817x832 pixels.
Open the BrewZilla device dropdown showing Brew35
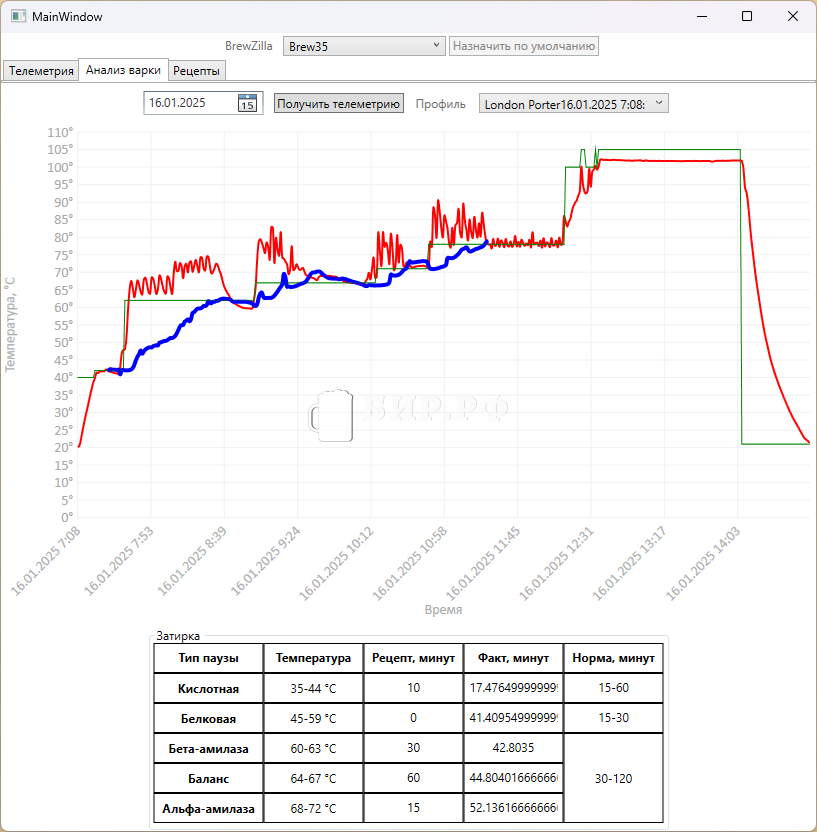364,46
